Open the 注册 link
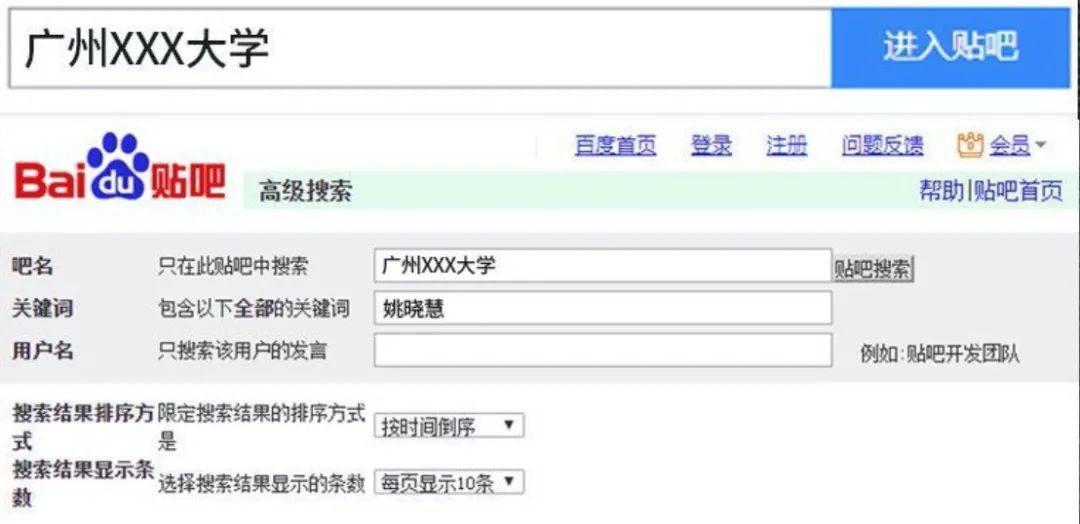The height and width of the screenshot is (524, 1080). (x=787, y=145)
